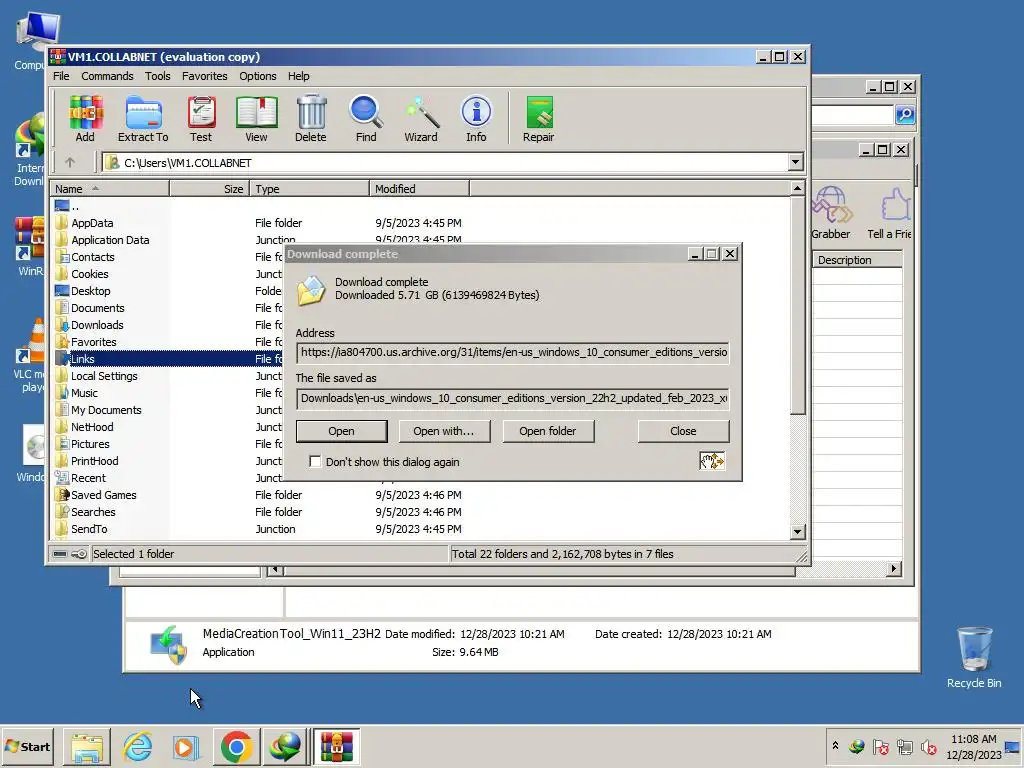Select the Searches folder
The height and width of the screenshot is (768, 1024).
tap(93, 512)
